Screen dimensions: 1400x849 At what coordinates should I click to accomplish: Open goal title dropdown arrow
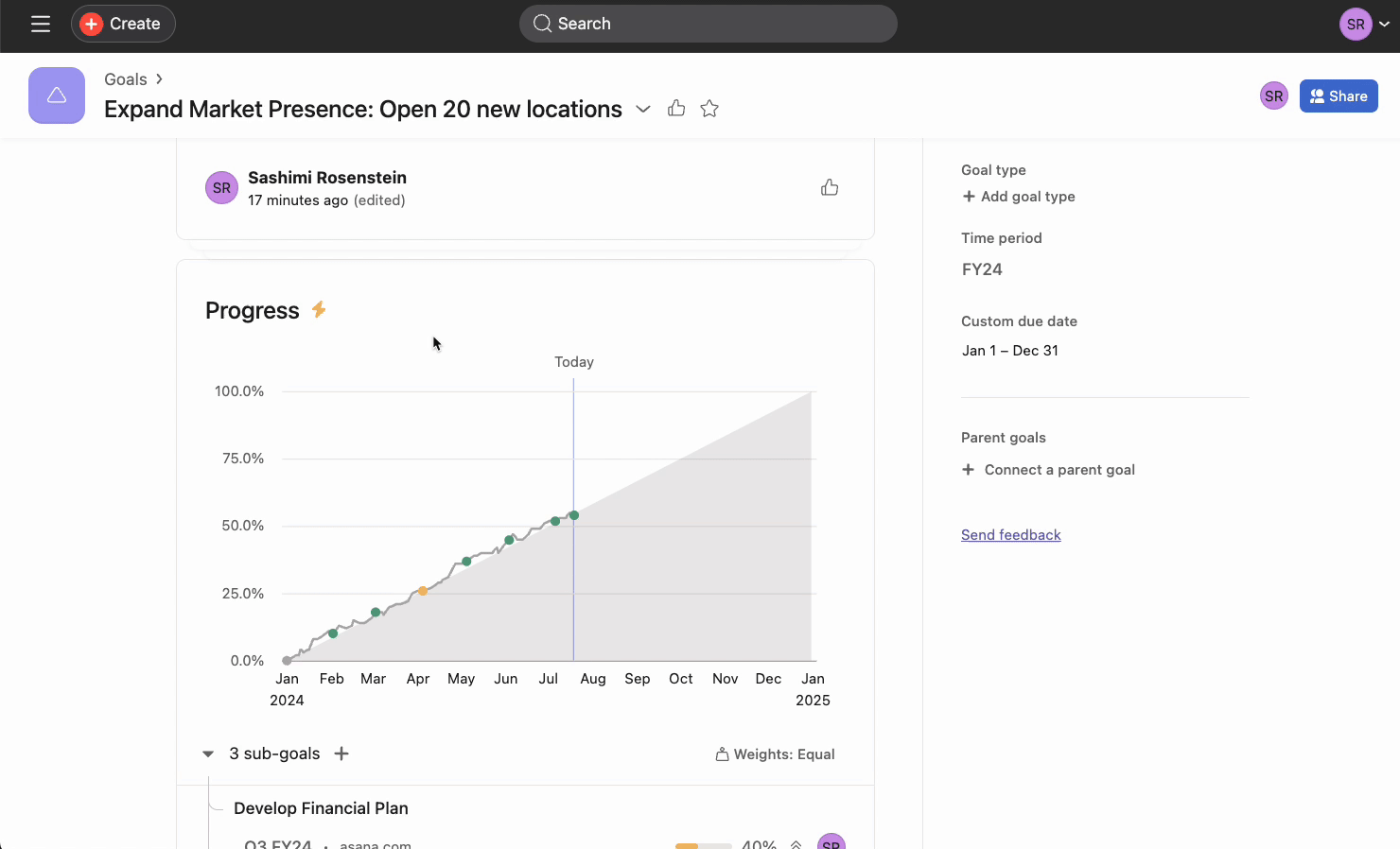[x=643, y=109]
